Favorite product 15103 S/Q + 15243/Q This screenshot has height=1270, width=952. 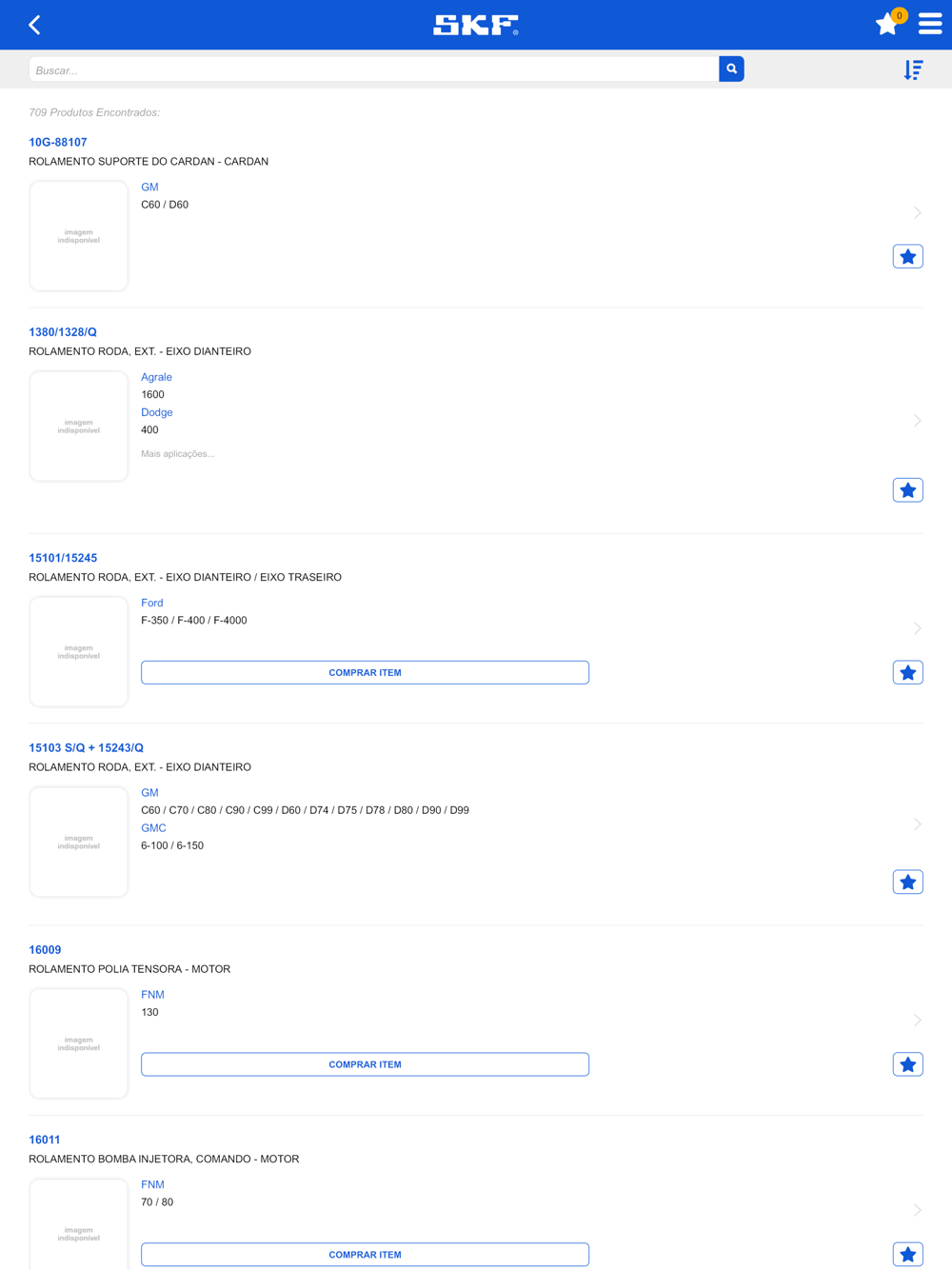tap(908, 883)
